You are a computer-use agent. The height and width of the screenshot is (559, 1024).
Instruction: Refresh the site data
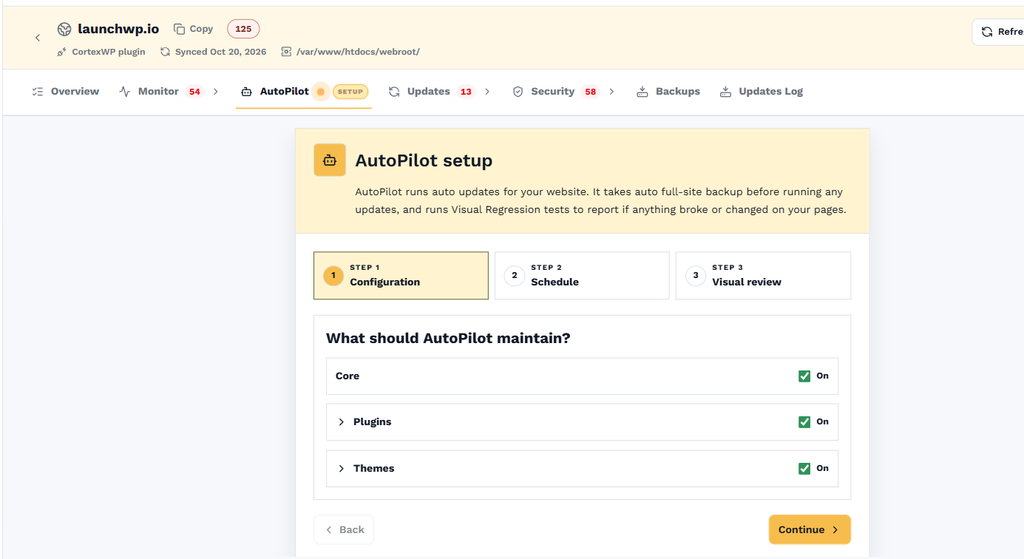[1000, 31]
